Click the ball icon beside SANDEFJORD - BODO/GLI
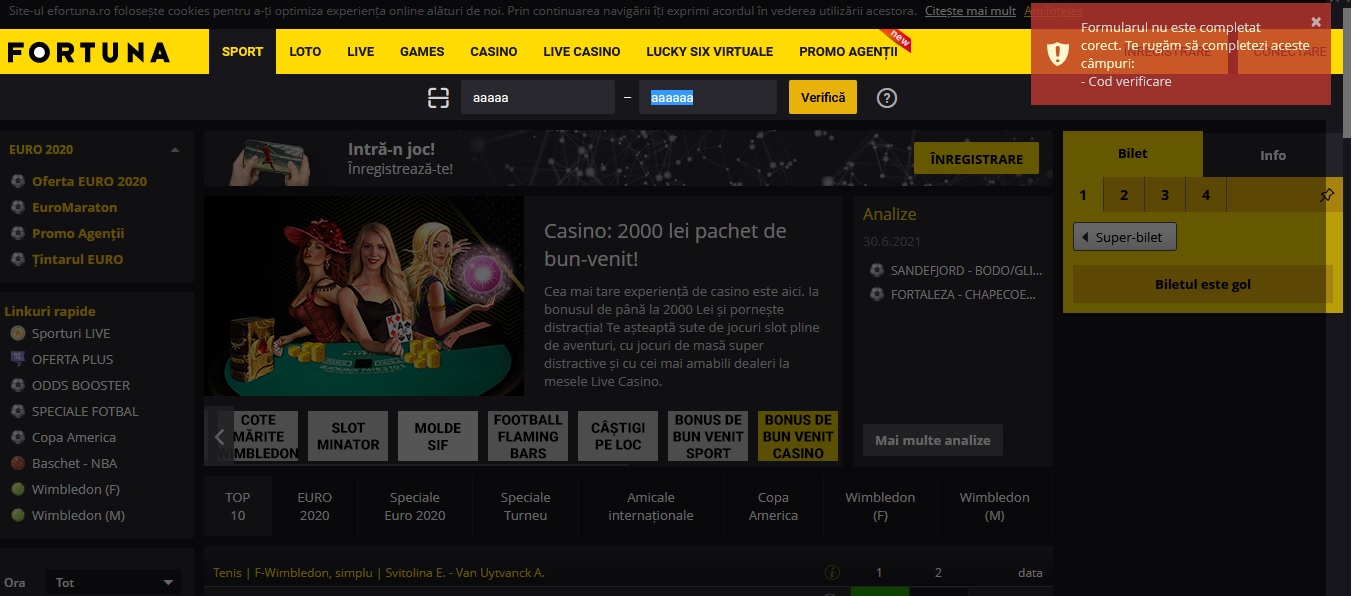The width and height of the screenshot is (1354, 596). (x=877, y=270)
